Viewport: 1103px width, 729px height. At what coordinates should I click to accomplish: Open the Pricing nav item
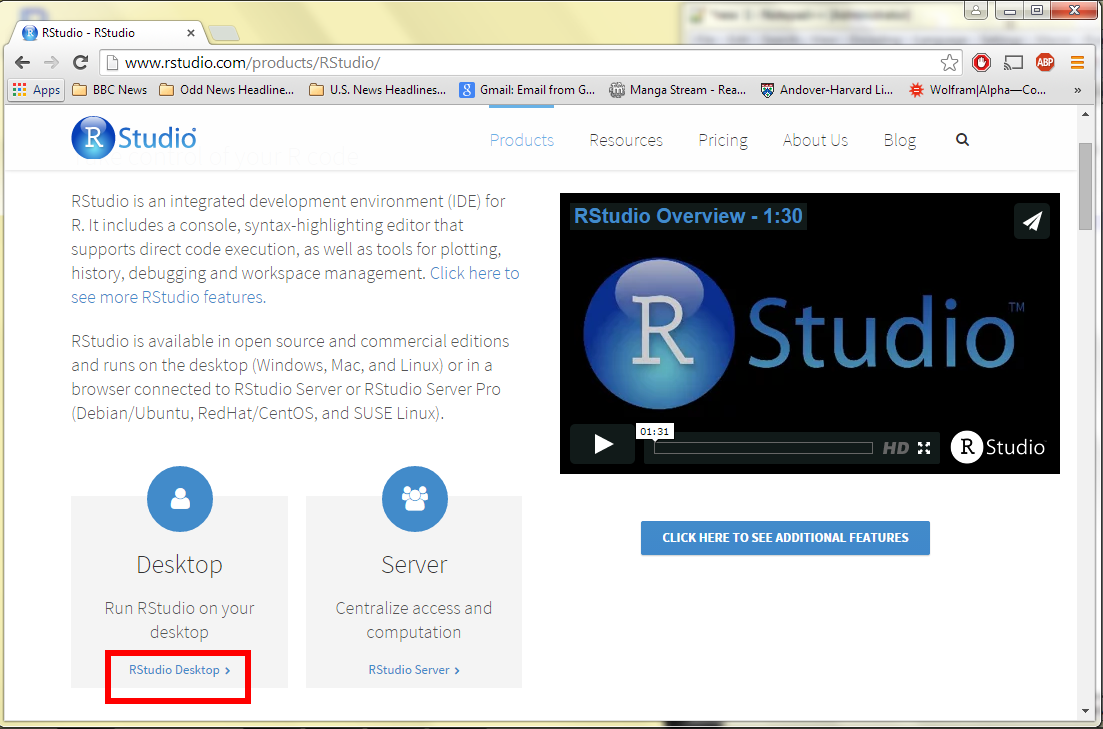[x=723, y=140]
